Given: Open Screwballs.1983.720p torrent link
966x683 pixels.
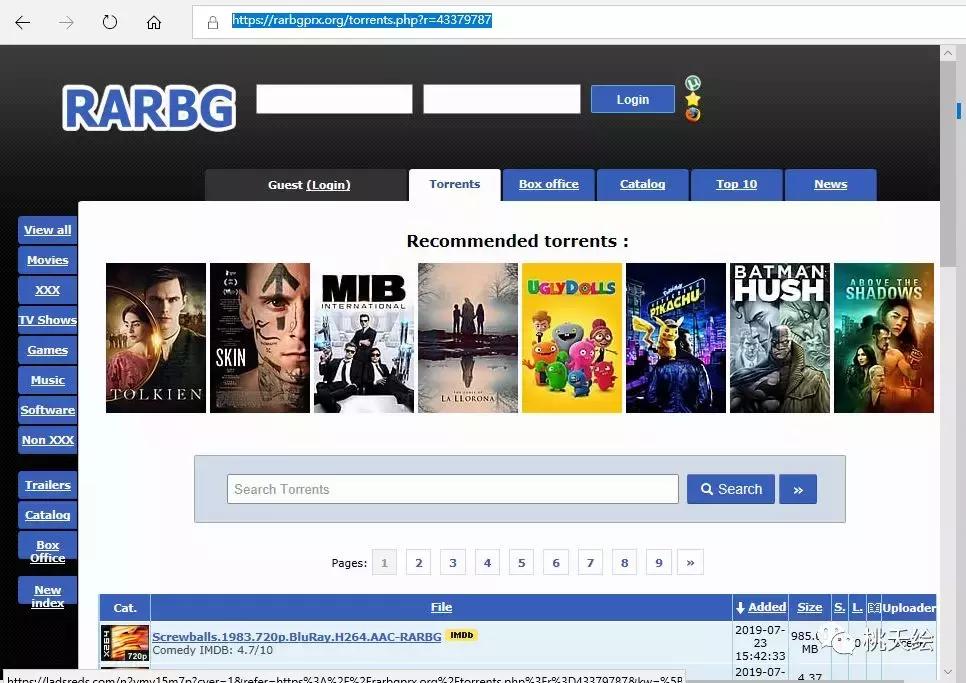Looking at the screenshot, I should tap(296, 636).
